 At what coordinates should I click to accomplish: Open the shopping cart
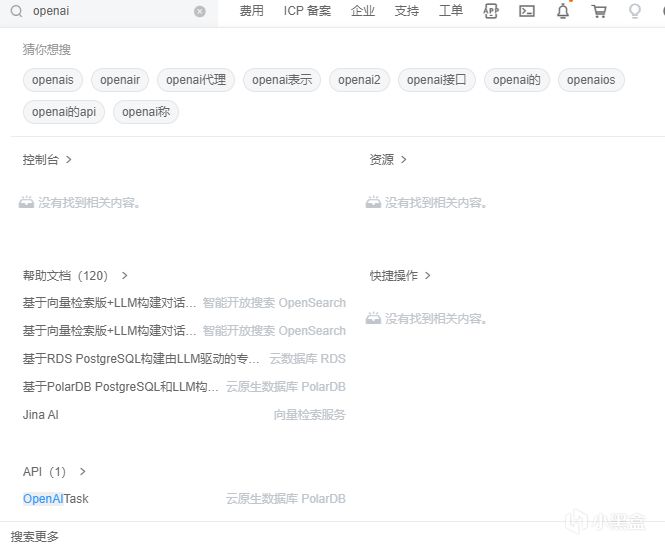click(x=599, y=11)
